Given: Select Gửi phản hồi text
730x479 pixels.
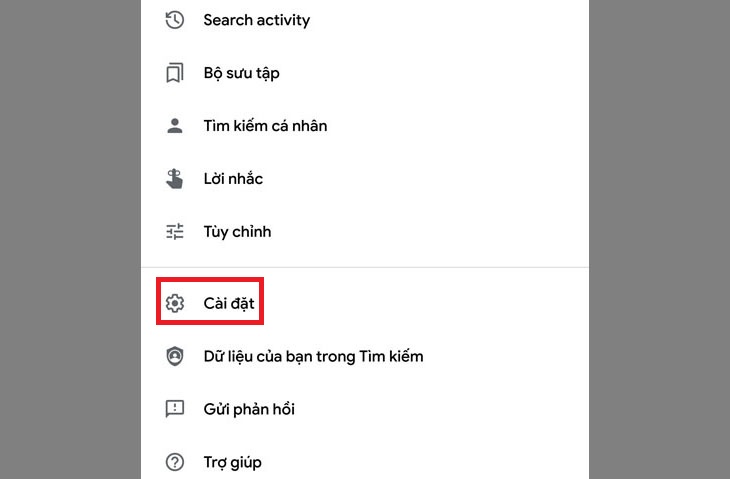Looking at the screenshot, I should coord(249,409).
